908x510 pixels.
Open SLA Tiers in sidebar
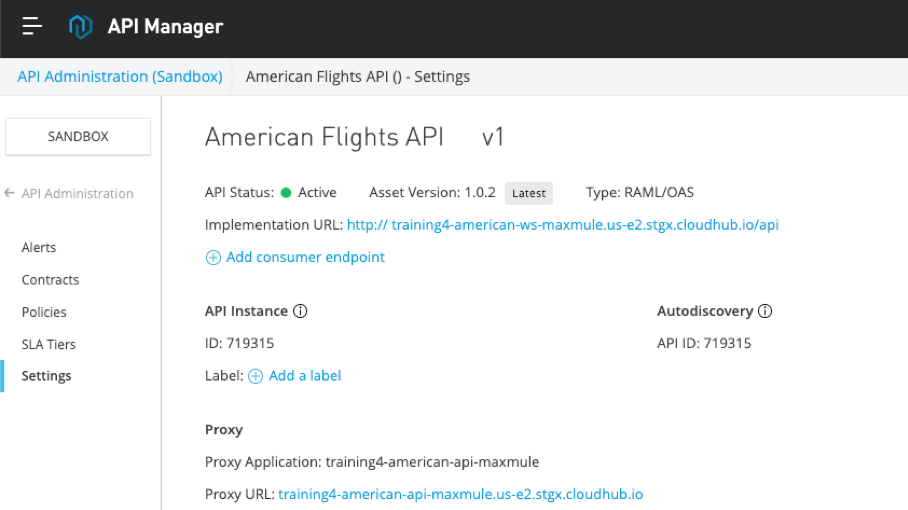(49, 344)
